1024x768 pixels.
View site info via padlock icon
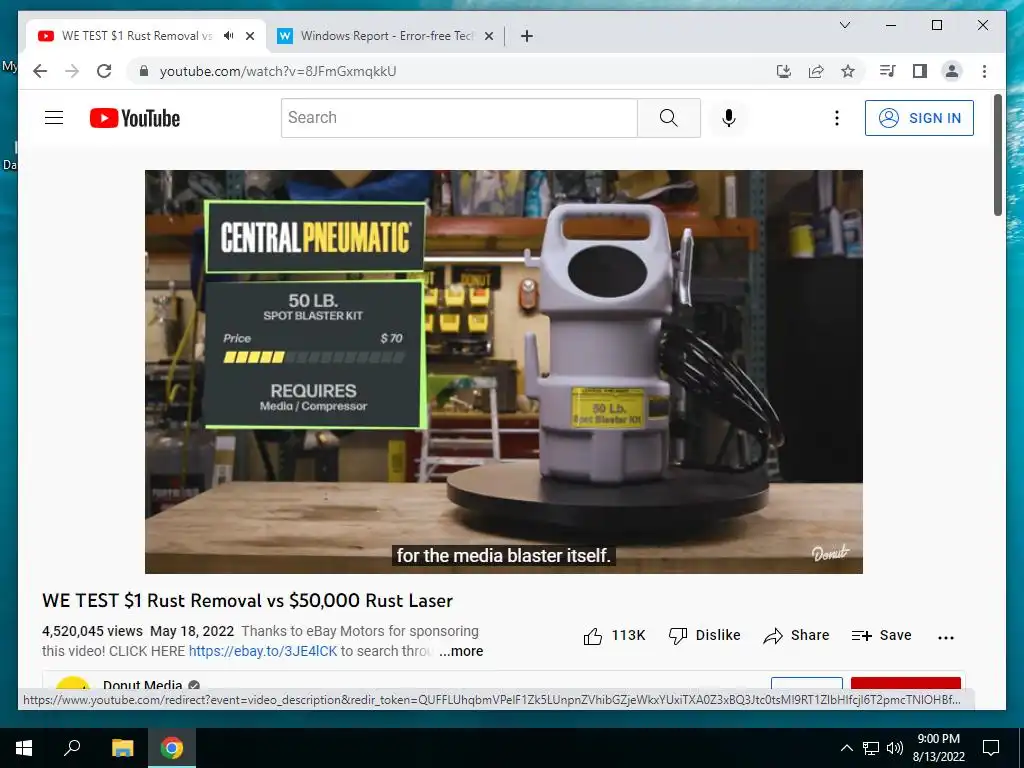144,71
